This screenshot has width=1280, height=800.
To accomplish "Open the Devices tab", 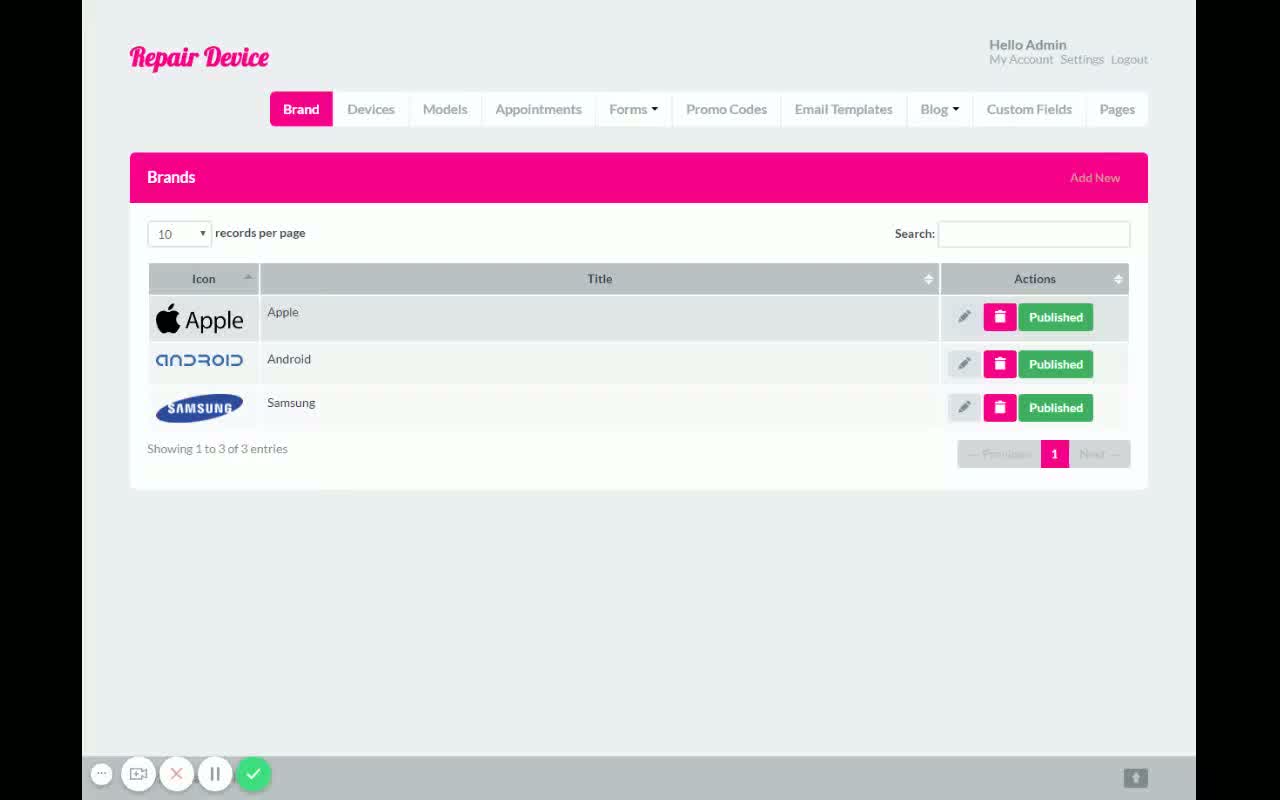I will pos(371,109).
